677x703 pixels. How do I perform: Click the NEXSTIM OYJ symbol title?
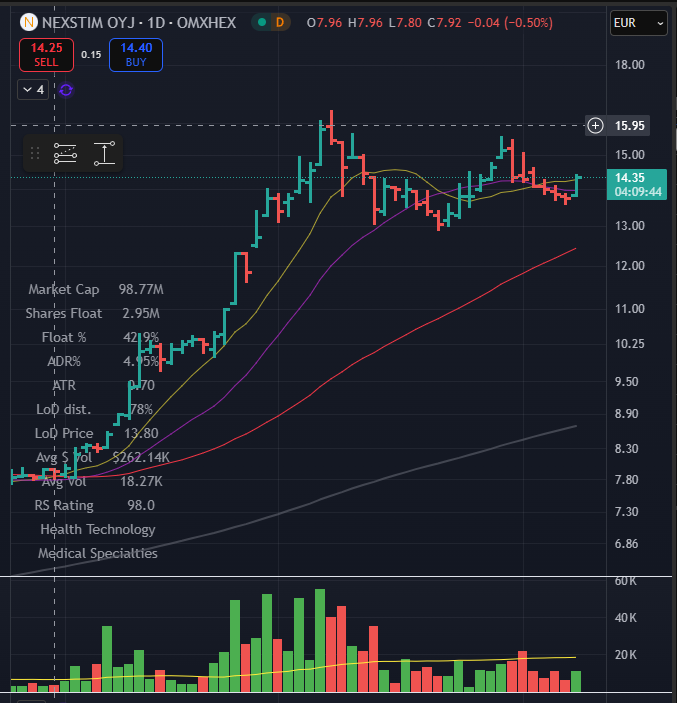88,23
